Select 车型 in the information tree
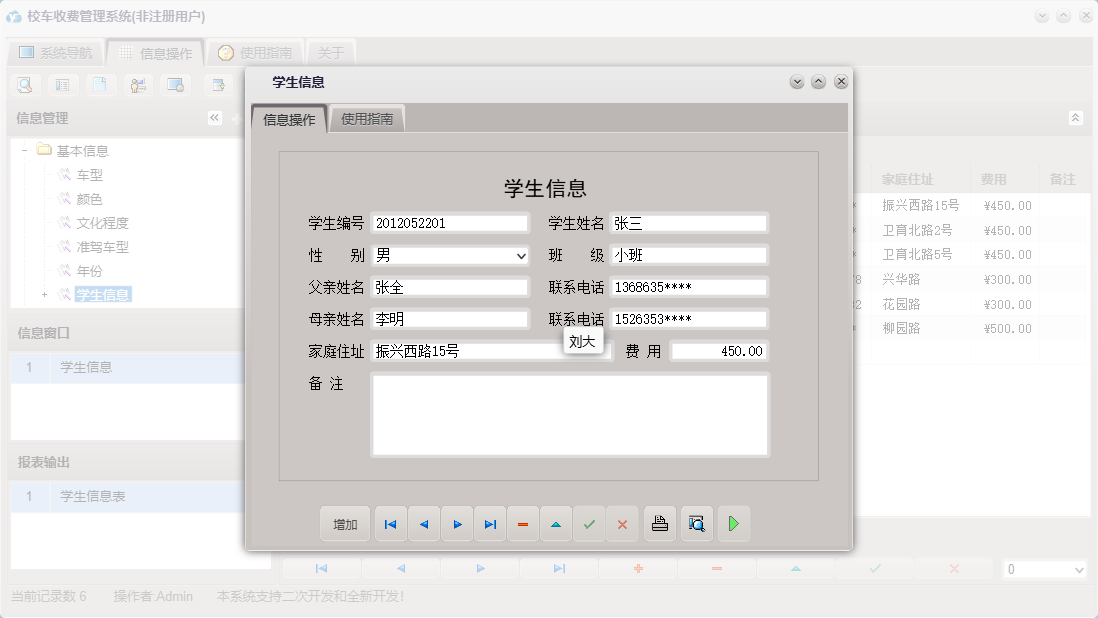This screenshot has height=618, width=1098. (x=90, y=174)
